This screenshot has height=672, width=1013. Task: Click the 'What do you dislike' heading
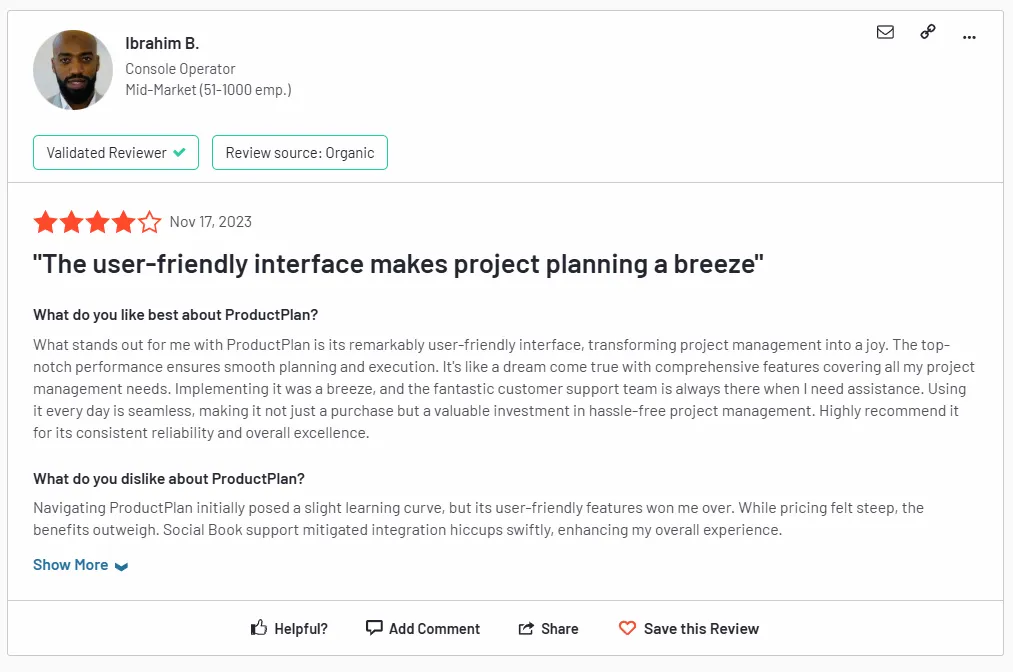click(x=169, y=479)
